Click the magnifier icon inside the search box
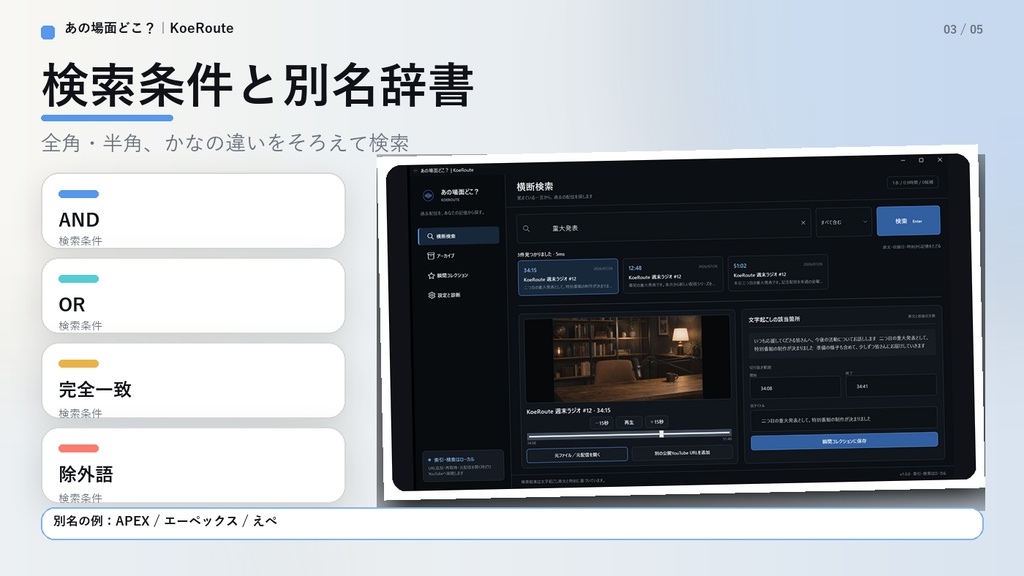1024x576 pixels. pyautogui.click(x=526, y=229)
